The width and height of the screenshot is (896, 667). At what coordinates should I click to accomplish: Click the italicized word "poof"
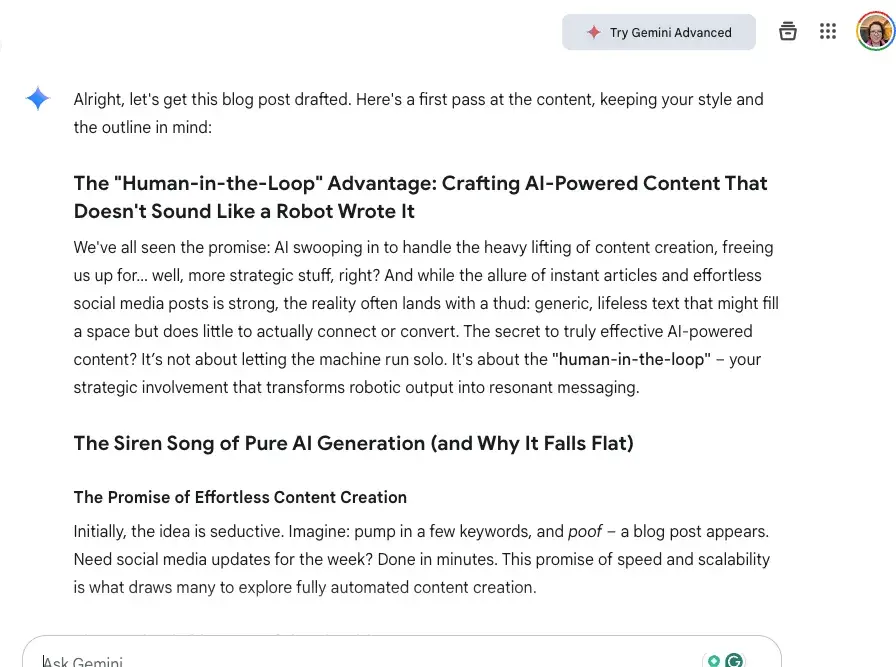pyautogui.click(x=585, y=531)
